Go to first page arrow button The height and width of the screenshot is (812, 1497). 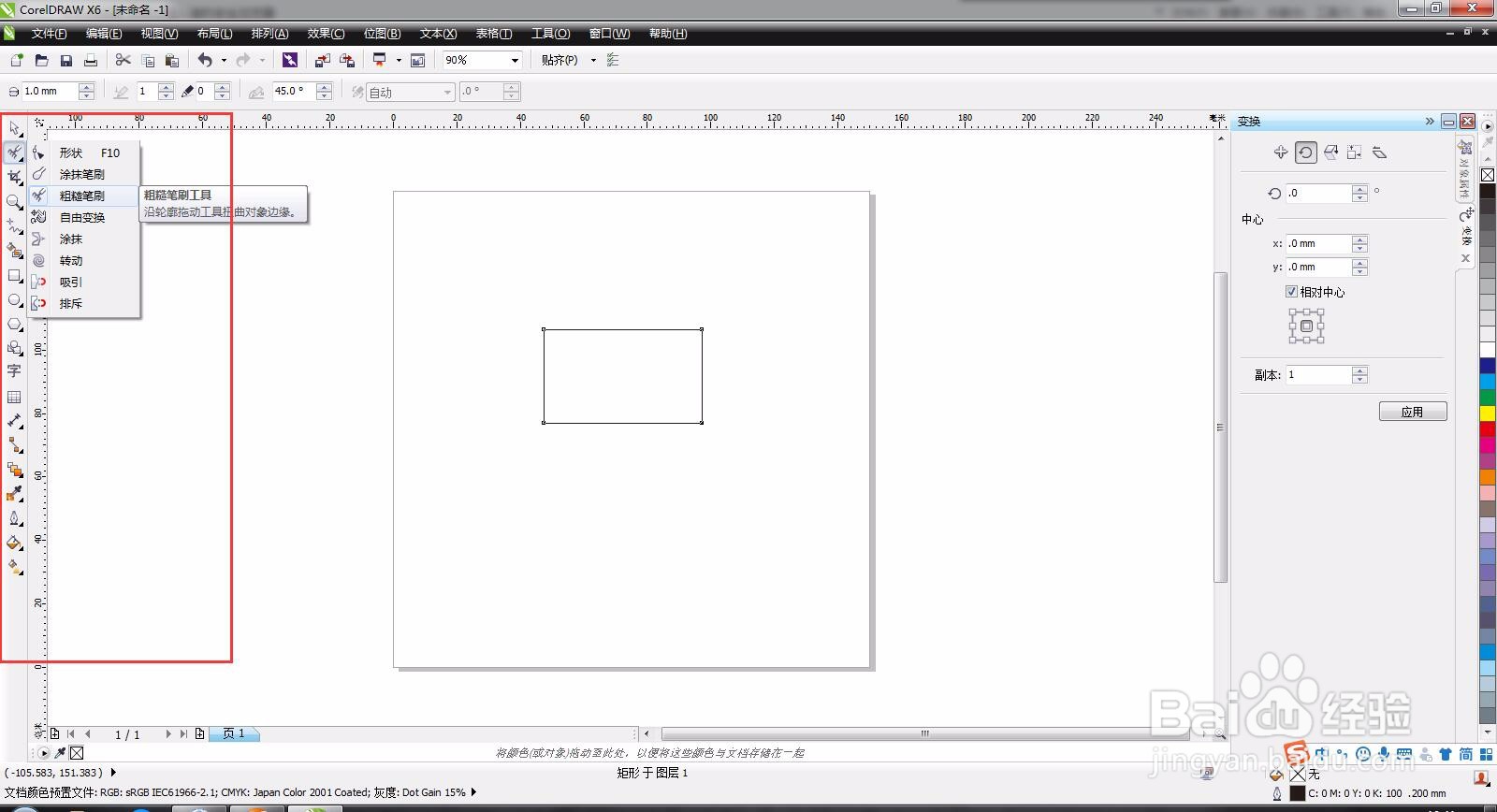coord(71,733)
